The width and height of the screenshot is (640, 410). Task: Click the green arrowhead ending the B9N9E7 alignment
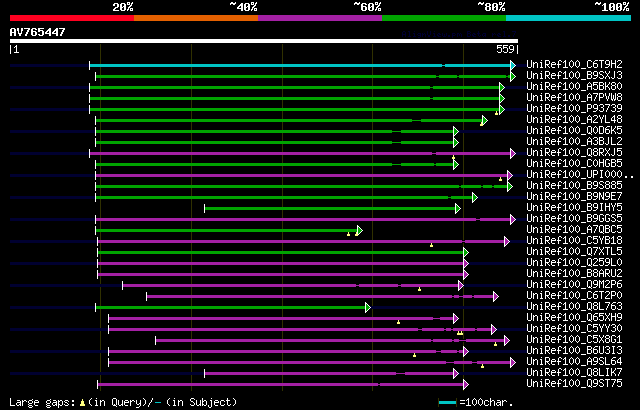pos(475,197)
